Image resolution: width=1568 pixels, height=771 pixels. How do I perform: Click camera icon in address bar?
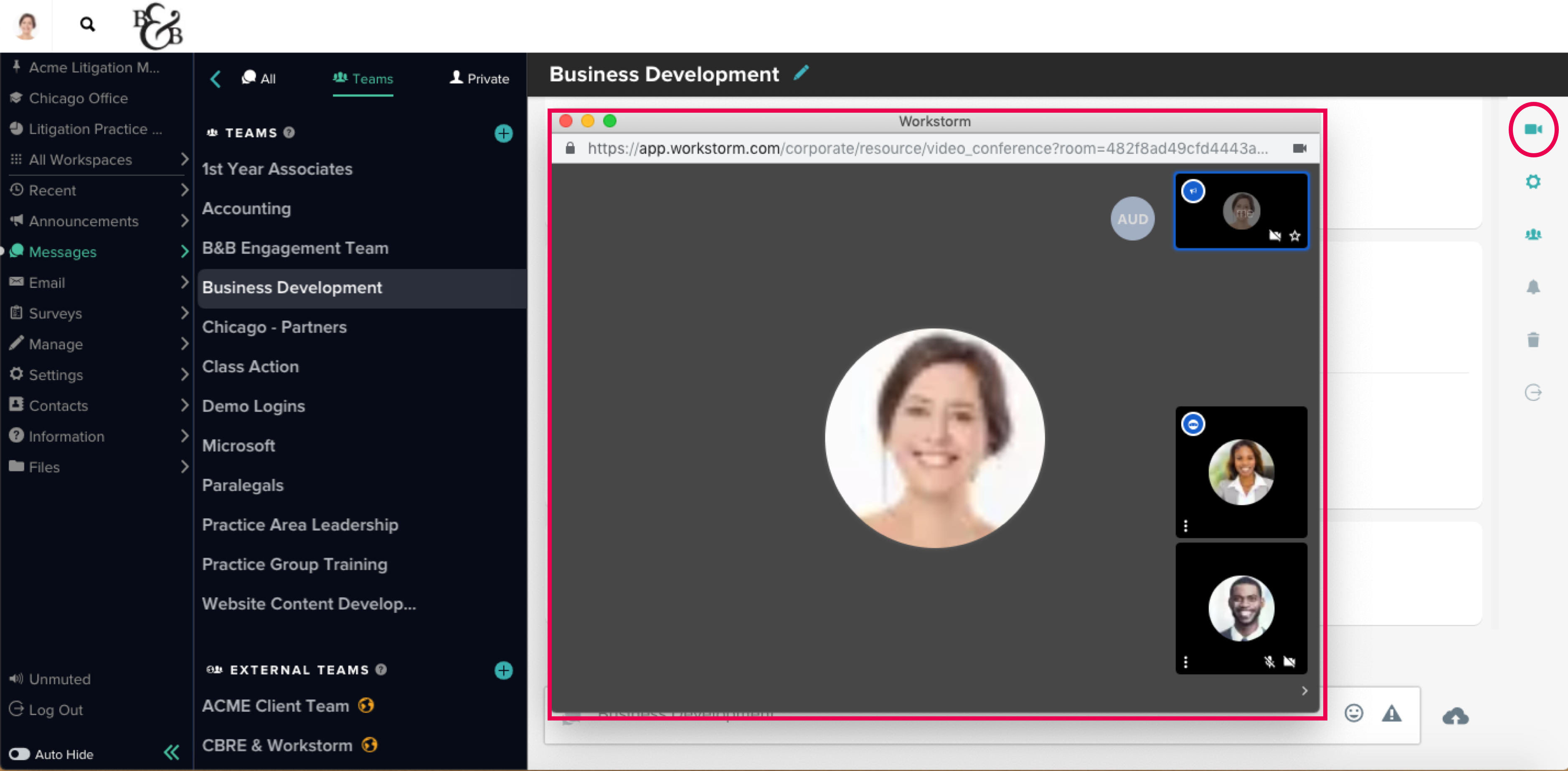(x=1299, y=148)
